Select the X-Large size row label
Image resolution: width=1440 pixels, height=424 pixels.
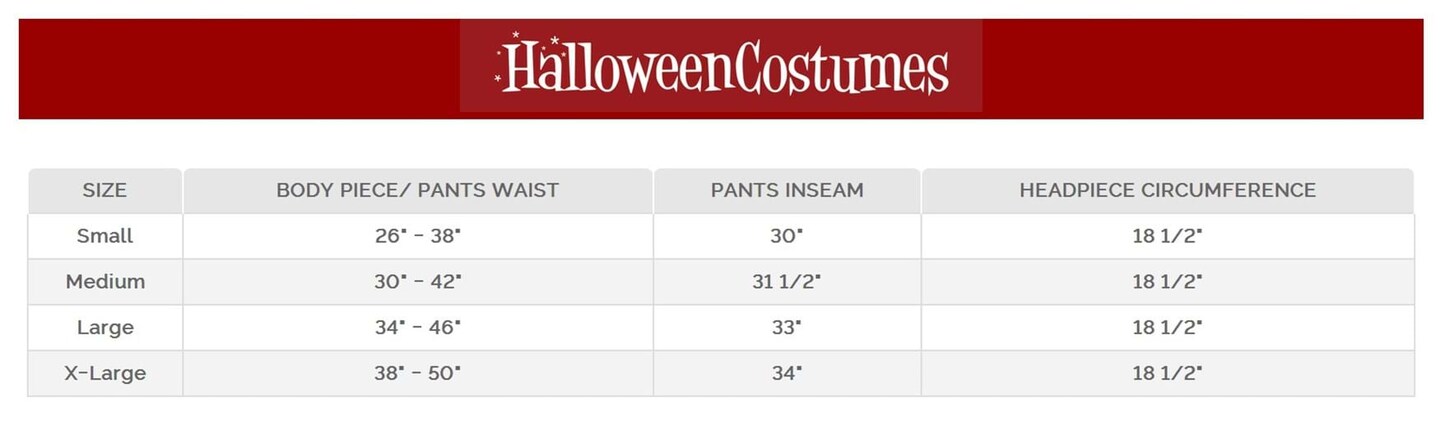(x=104, y=373)
